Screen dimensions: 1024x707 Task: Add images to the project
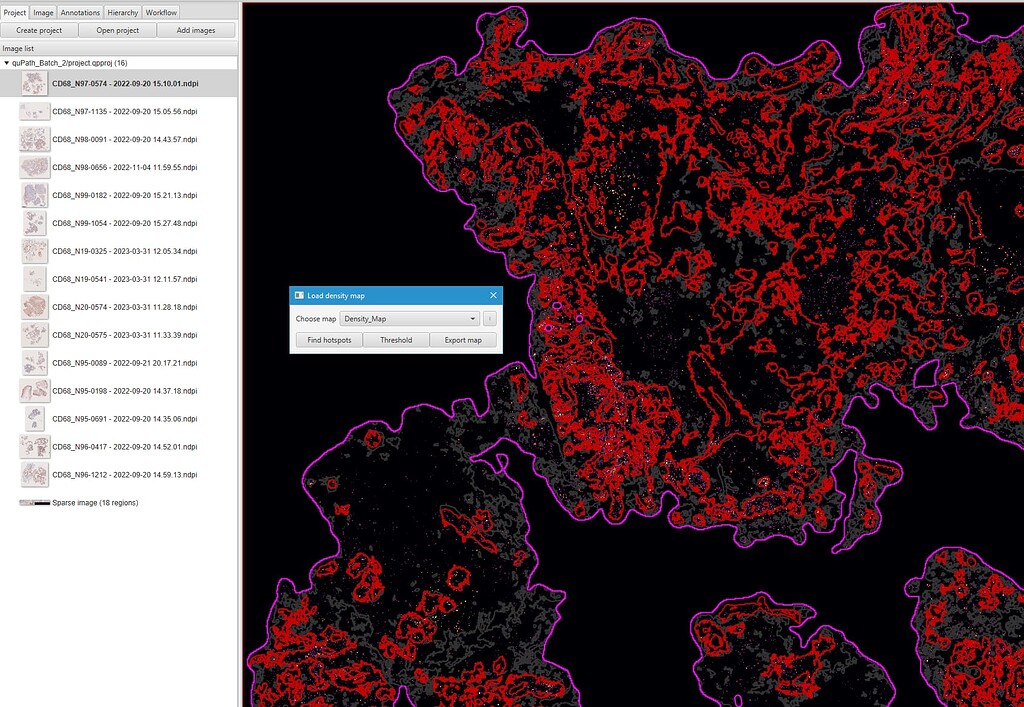point(196,30)
